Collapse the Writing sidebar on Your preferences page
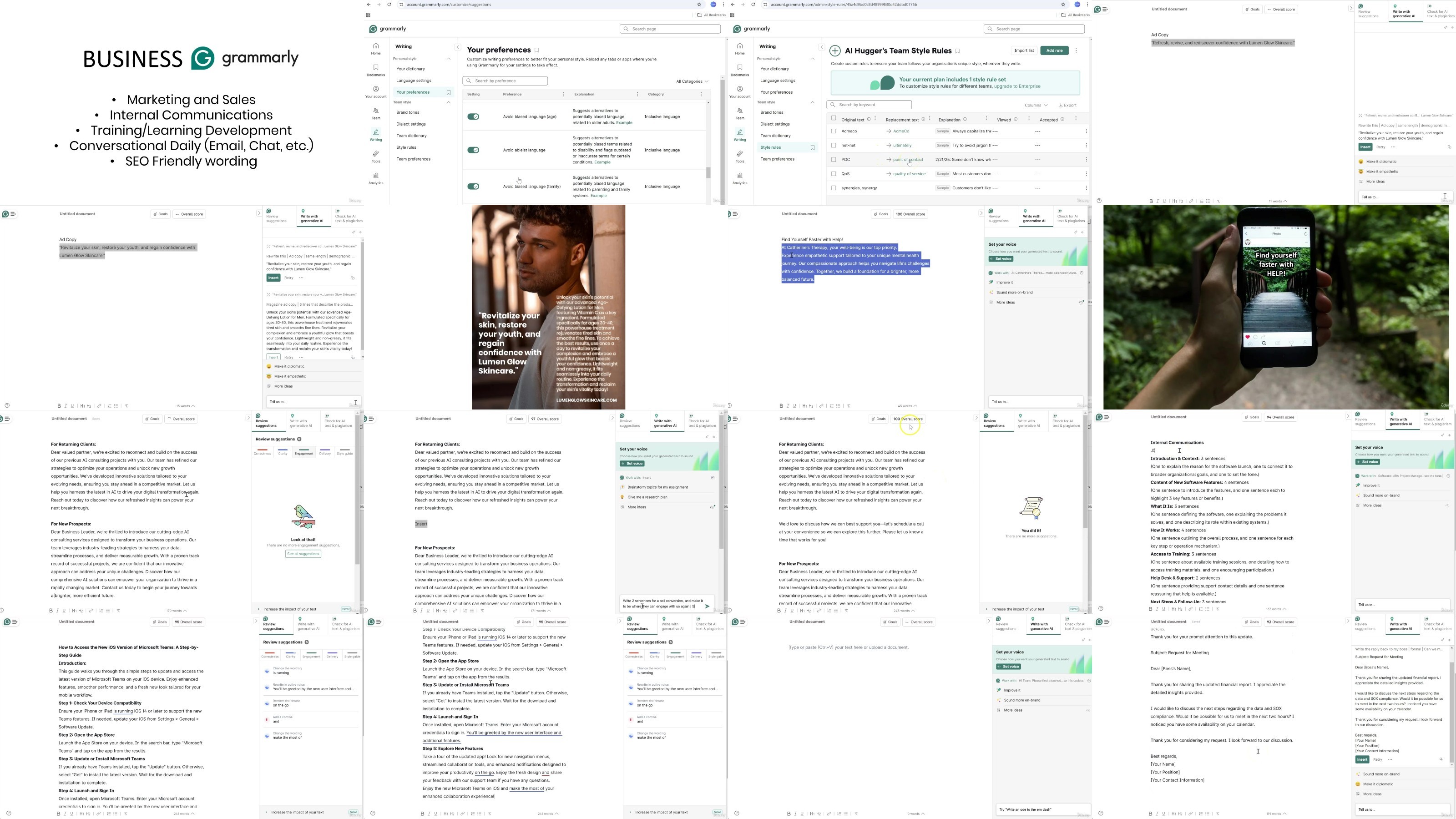 (x=457, y=47)
